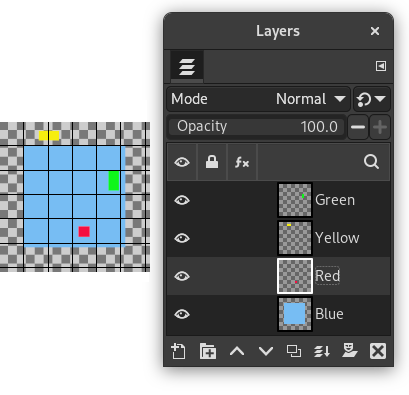Open the Mode Normal dropdown
This screenshot has height=395, width=409.
pyautogui.click(x=259, y=99)
